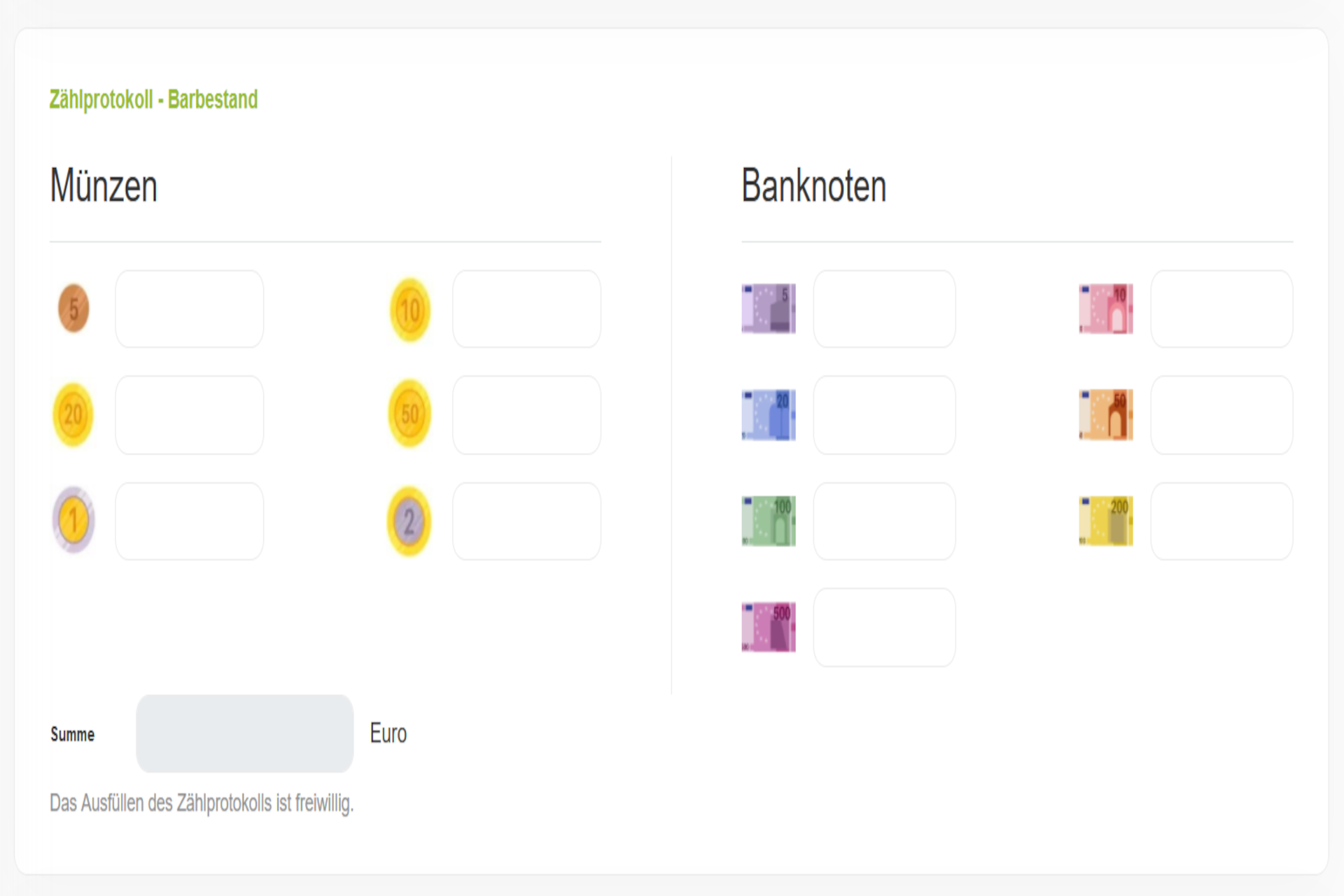
Task: Select the red 10 Euro banknote icon
Action: 1106,309
